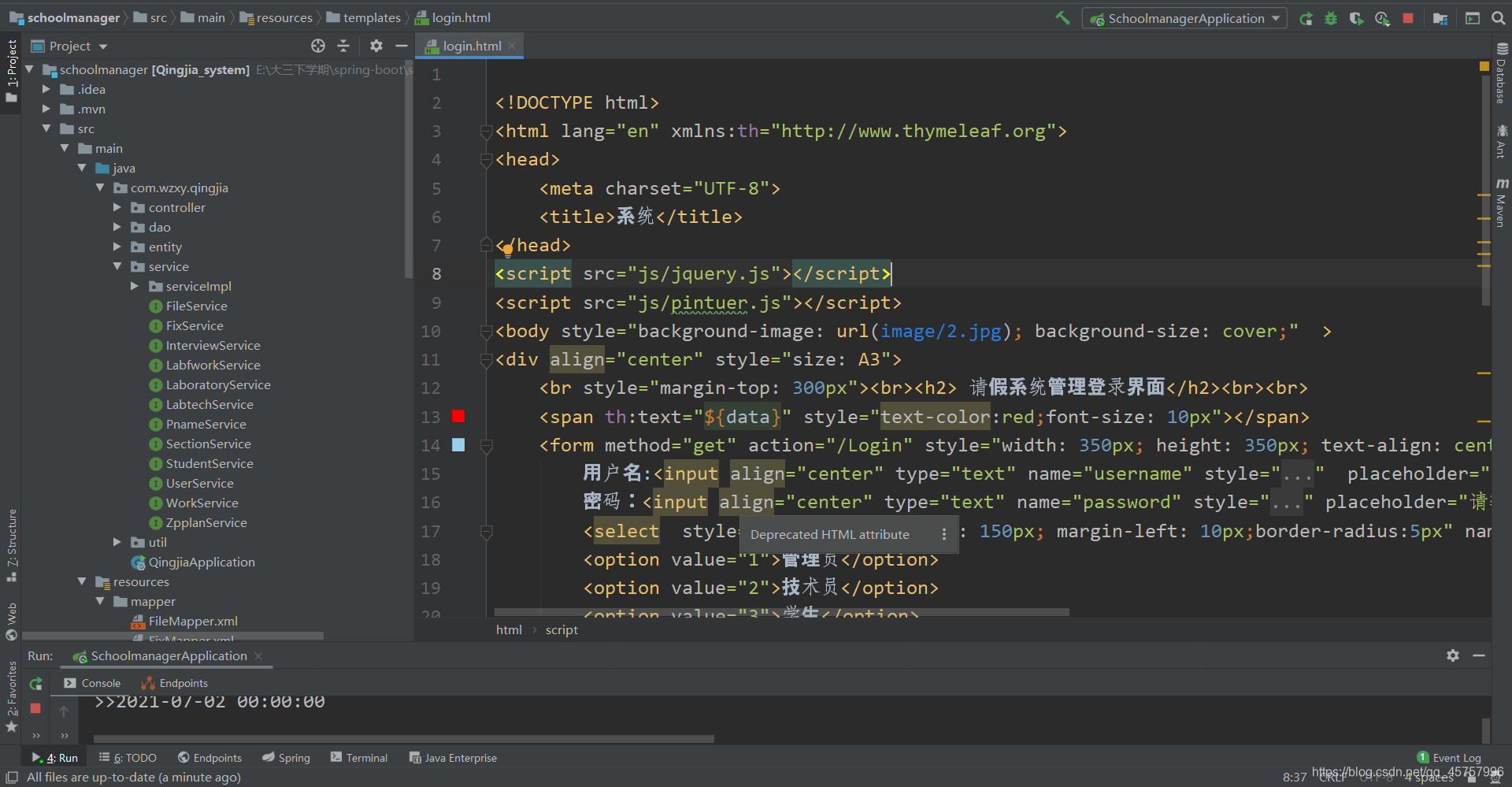Screen dimensions: 1512x787
Task: Click the Build project hammer icon
Action: point(1062,17)
